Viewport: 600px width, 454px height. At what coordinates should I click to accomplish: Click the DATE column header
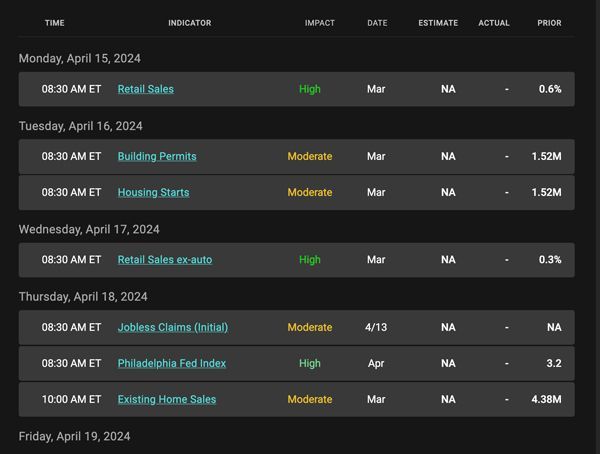click(377, 23)
